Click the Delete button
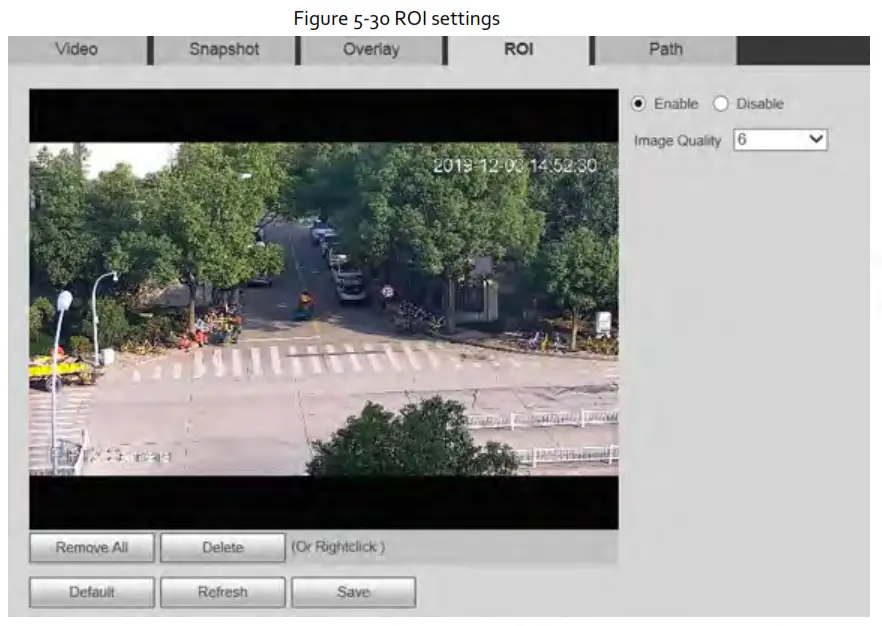882x626 pixels. click(222, 548)
